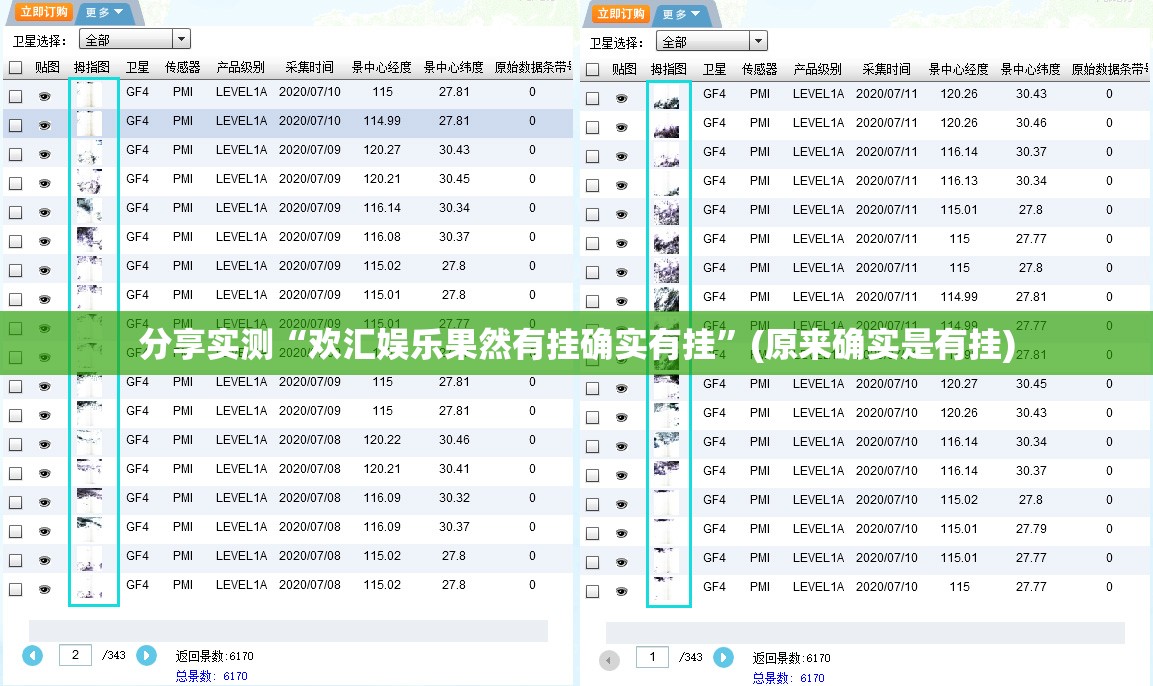
Task: Open left panel 卫星选择 dropdown showing 全部
Action: (135, 39)
